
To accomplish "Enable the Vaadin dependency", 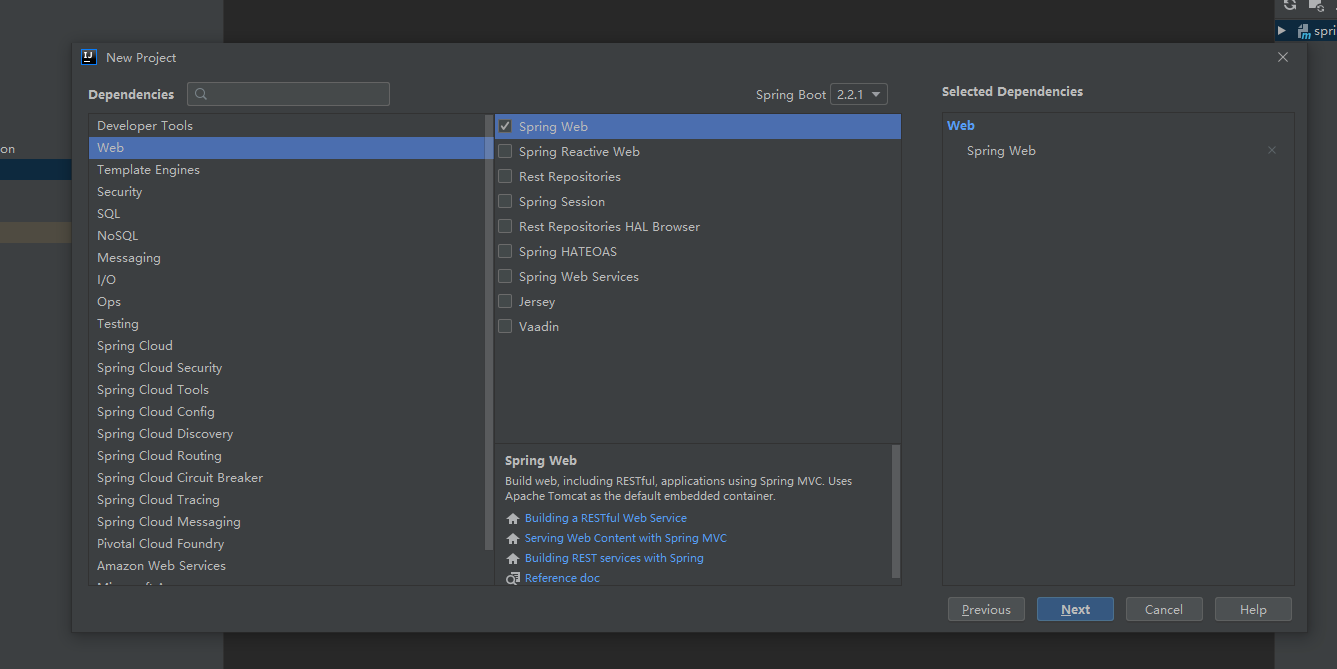I will point(505,327).
